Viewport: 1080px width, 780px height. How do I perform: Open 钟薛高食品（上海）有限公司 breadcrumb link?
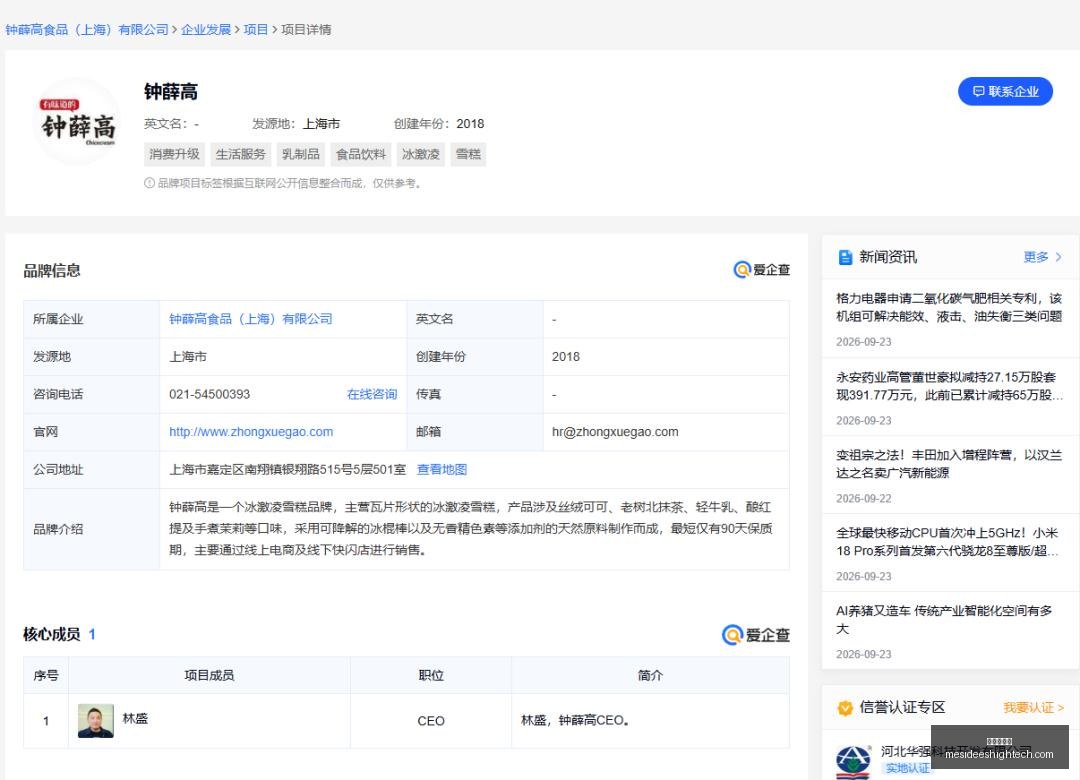point(87,30)
